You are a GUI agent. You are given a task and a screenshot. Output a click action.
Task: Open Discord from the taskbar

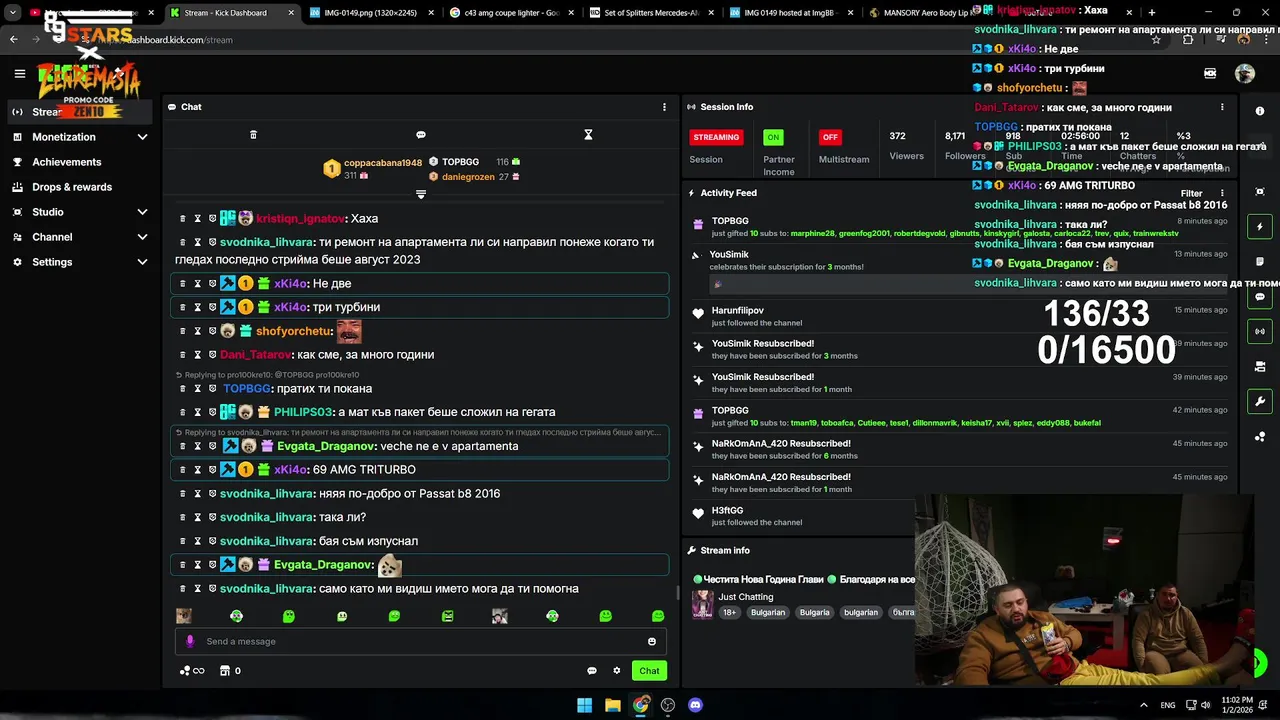[x=695, y=705]
